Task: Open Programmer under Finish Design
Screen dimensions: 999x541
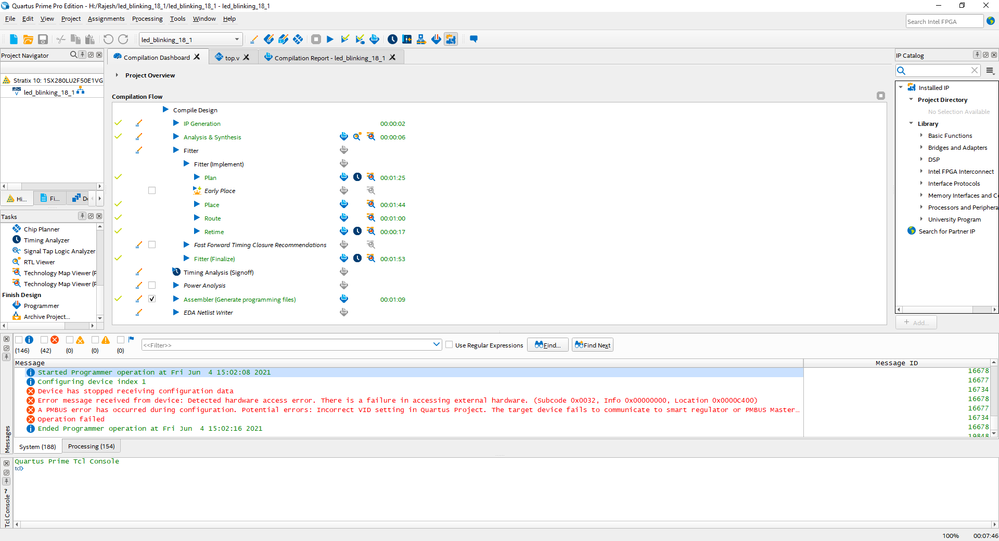Action: pos(41,305)
